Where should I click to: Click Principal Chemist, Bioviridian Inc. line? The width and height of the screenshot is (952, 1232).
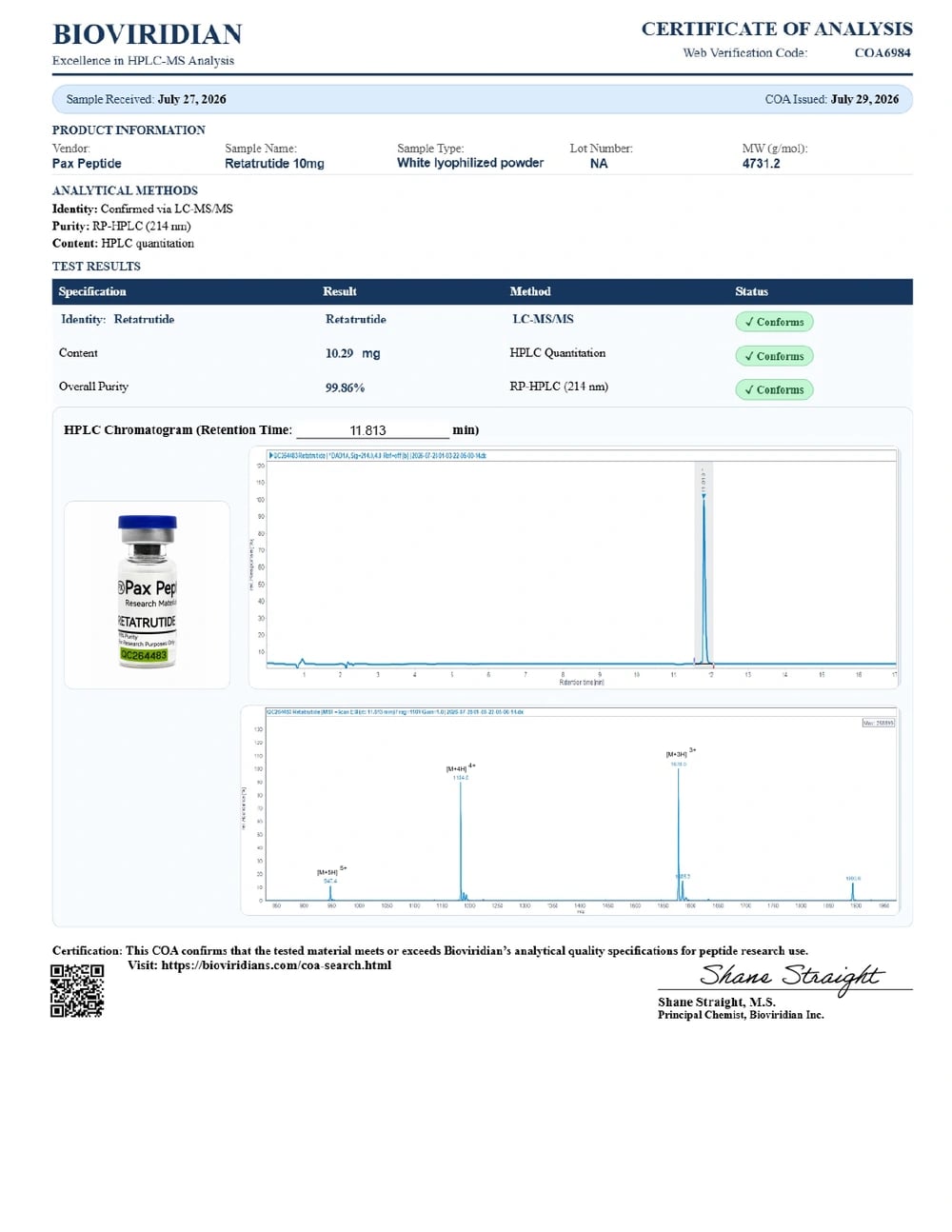point(741,1015)
